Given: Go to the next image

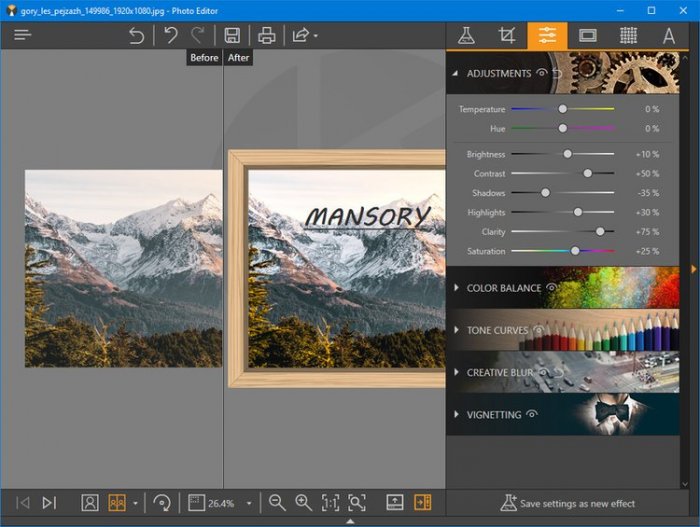Looking at the screenshot, I should click(x=49, y=502).
